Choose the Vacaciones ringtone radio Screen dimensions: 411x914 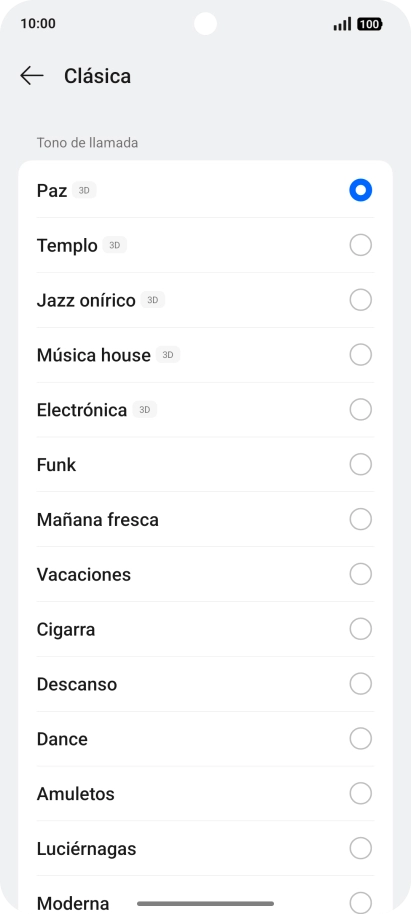tap(360, 574)
